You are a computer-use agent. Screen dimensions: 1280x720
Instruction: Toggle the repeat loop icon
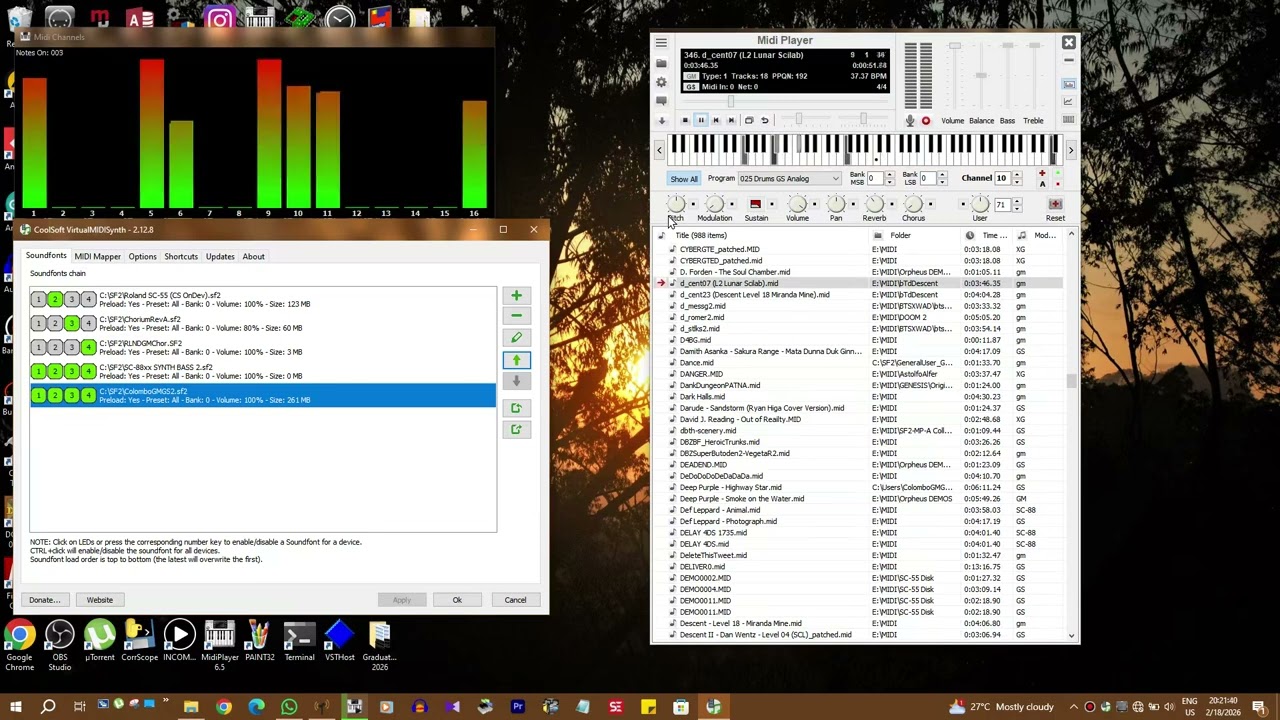coord(765,120)
